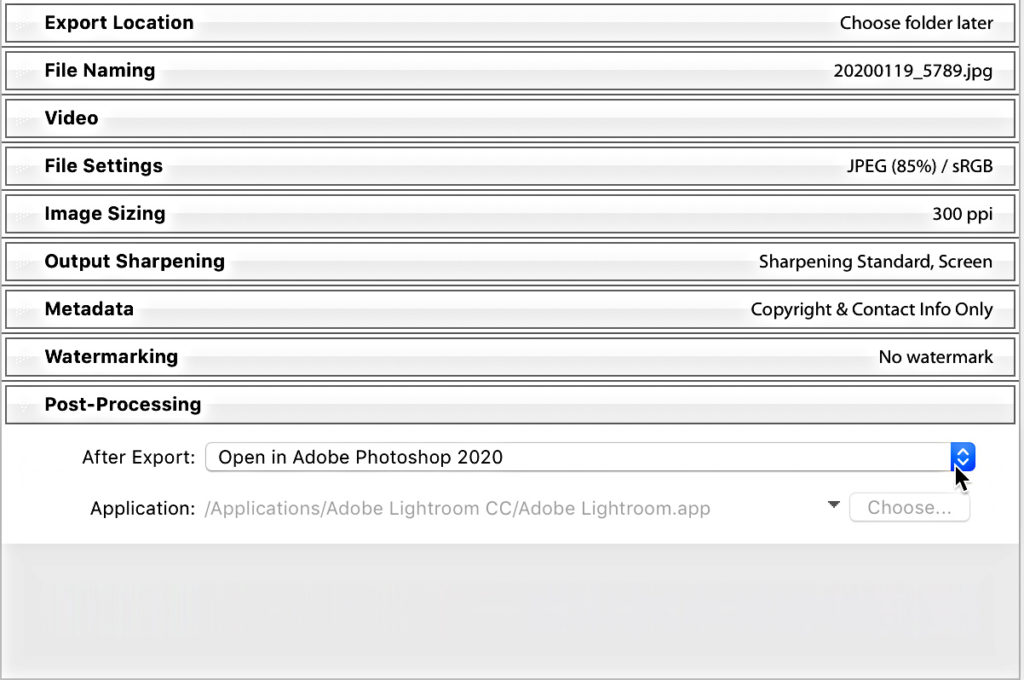Click the 'No watermark' summary text
1024x680 pixels.
(x=936, y=357)
